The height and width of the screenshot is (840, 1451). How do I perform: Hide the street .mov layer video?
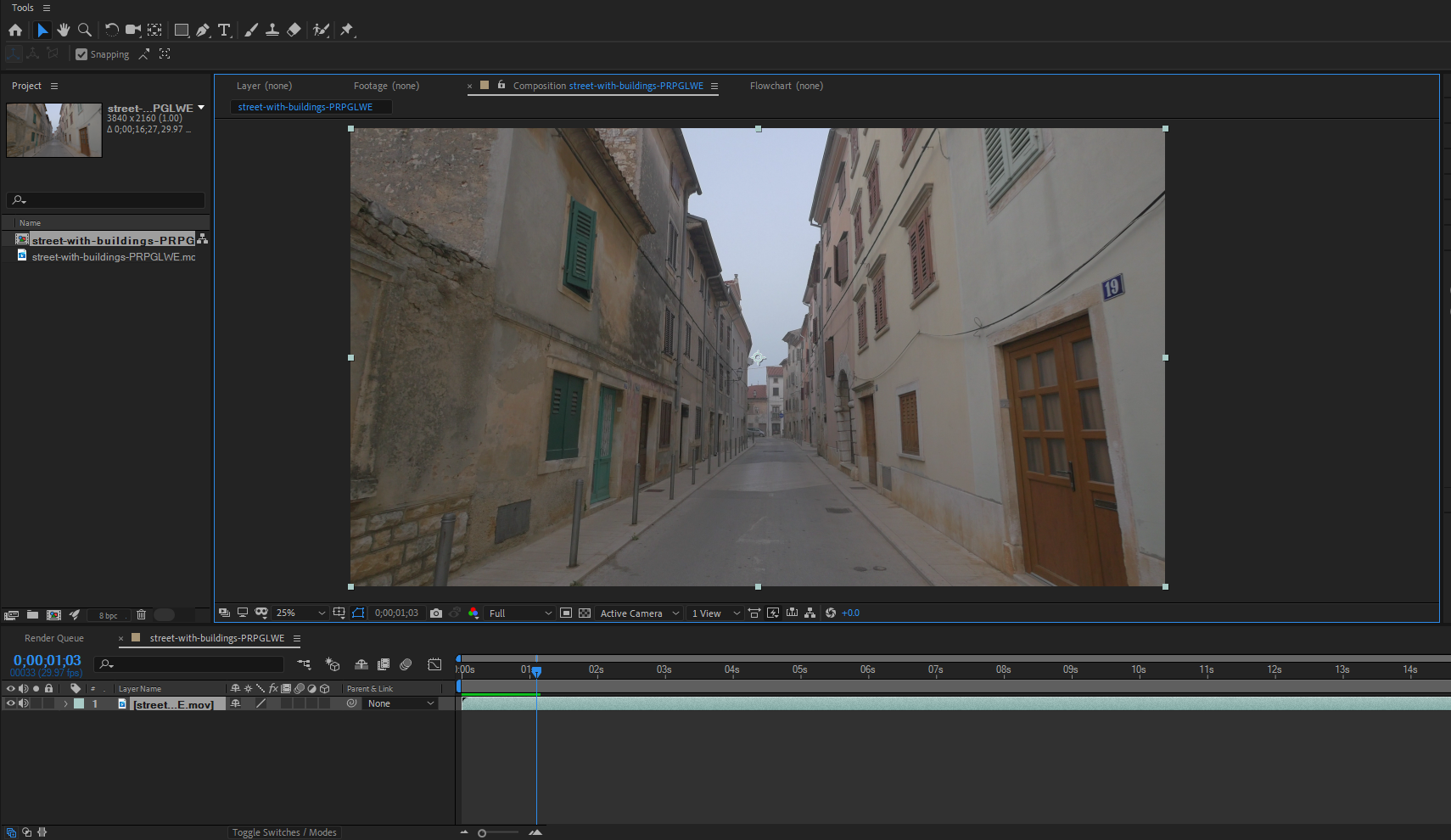click(x=11, y=703)
